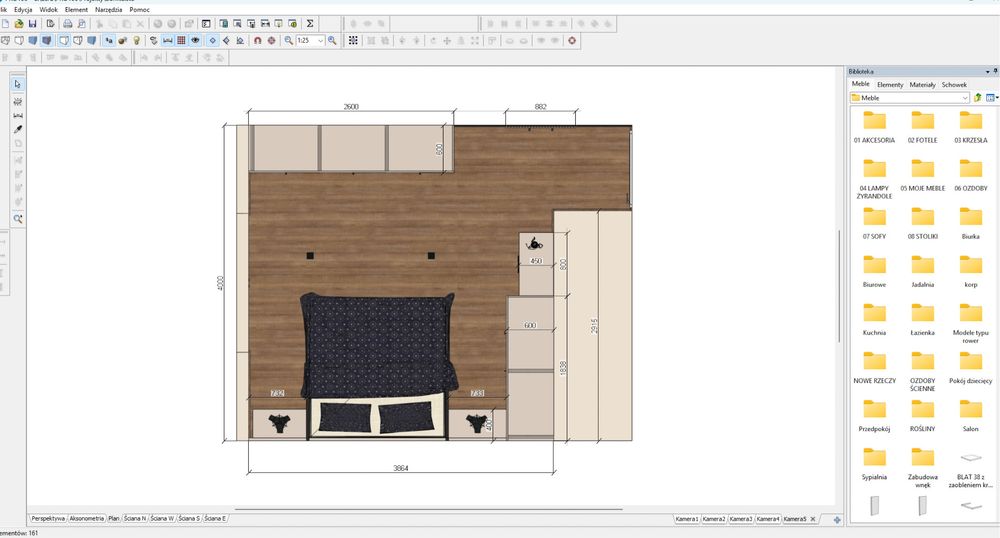This screenshot has height=538, width=1000.
Task: Select the Kamera3 view tab
Action: (x=741, y=520)
